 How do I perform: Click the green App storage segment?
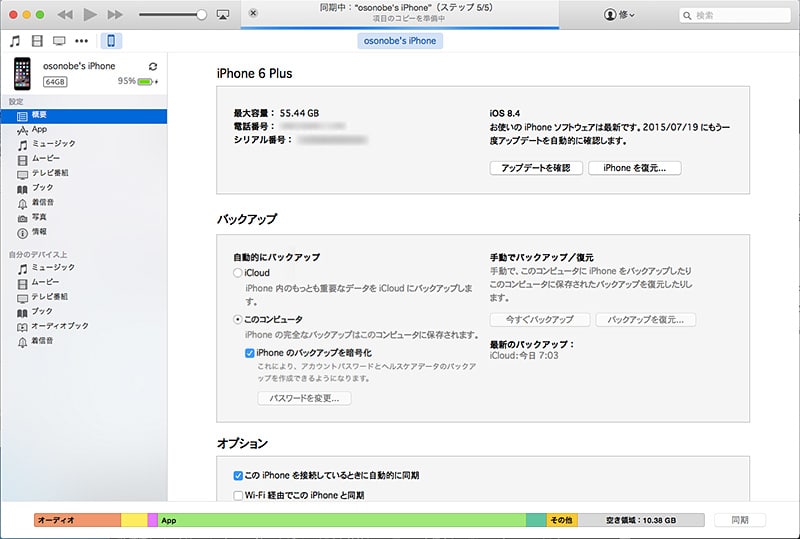(x=342, y=520)
